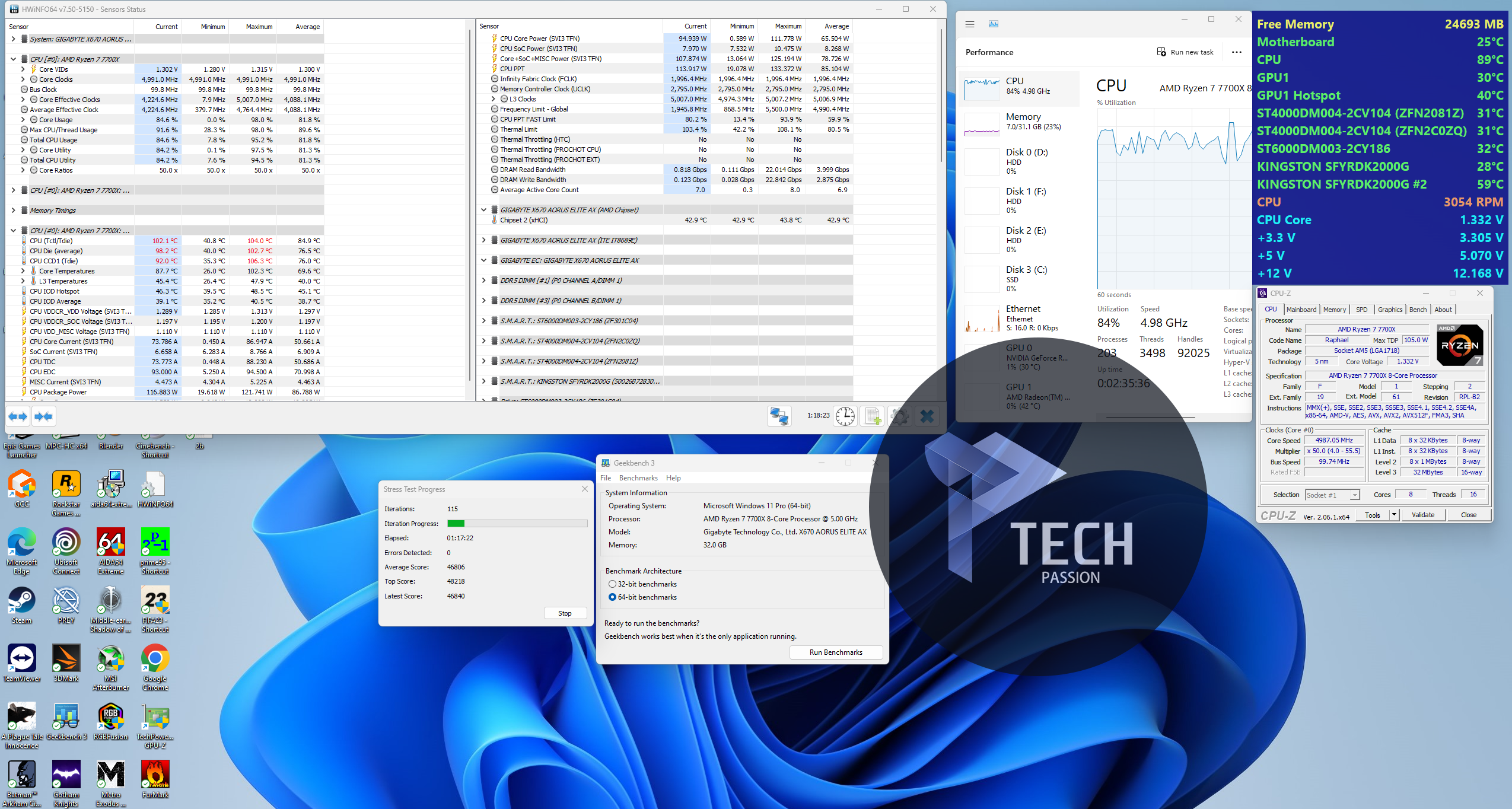Open the three-dots more options in Task Manager
Screen dimensions: 1512x809
tap(1236, 52)
